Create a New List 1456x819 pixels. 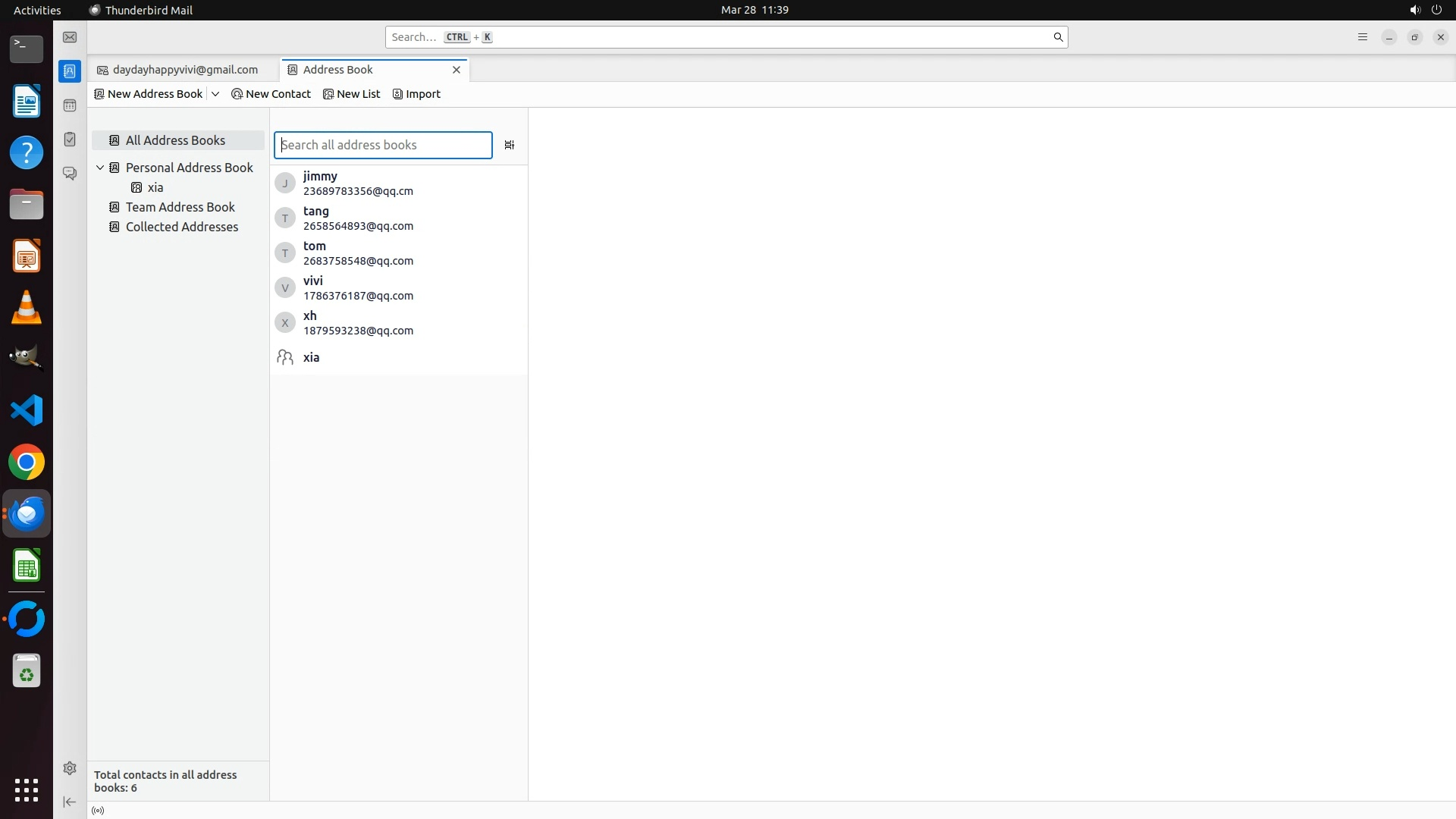tap(351, 94)
